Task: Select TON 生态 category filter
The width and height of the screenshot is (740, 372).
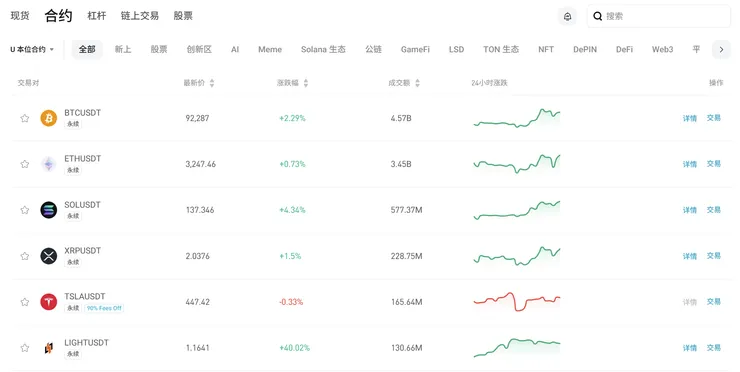Action: pos(501,49)
